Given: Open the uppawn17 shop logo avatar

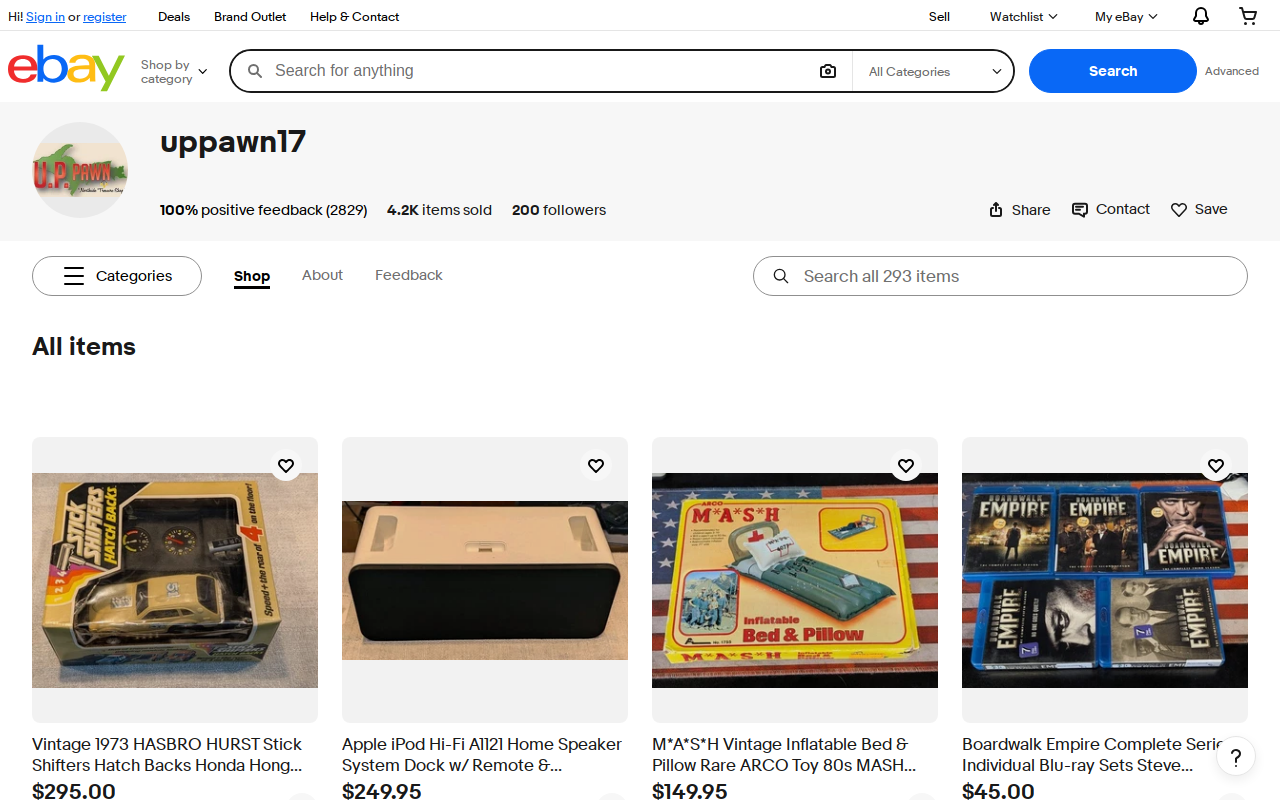Looking at the screenshot, I should pos(80,170).
